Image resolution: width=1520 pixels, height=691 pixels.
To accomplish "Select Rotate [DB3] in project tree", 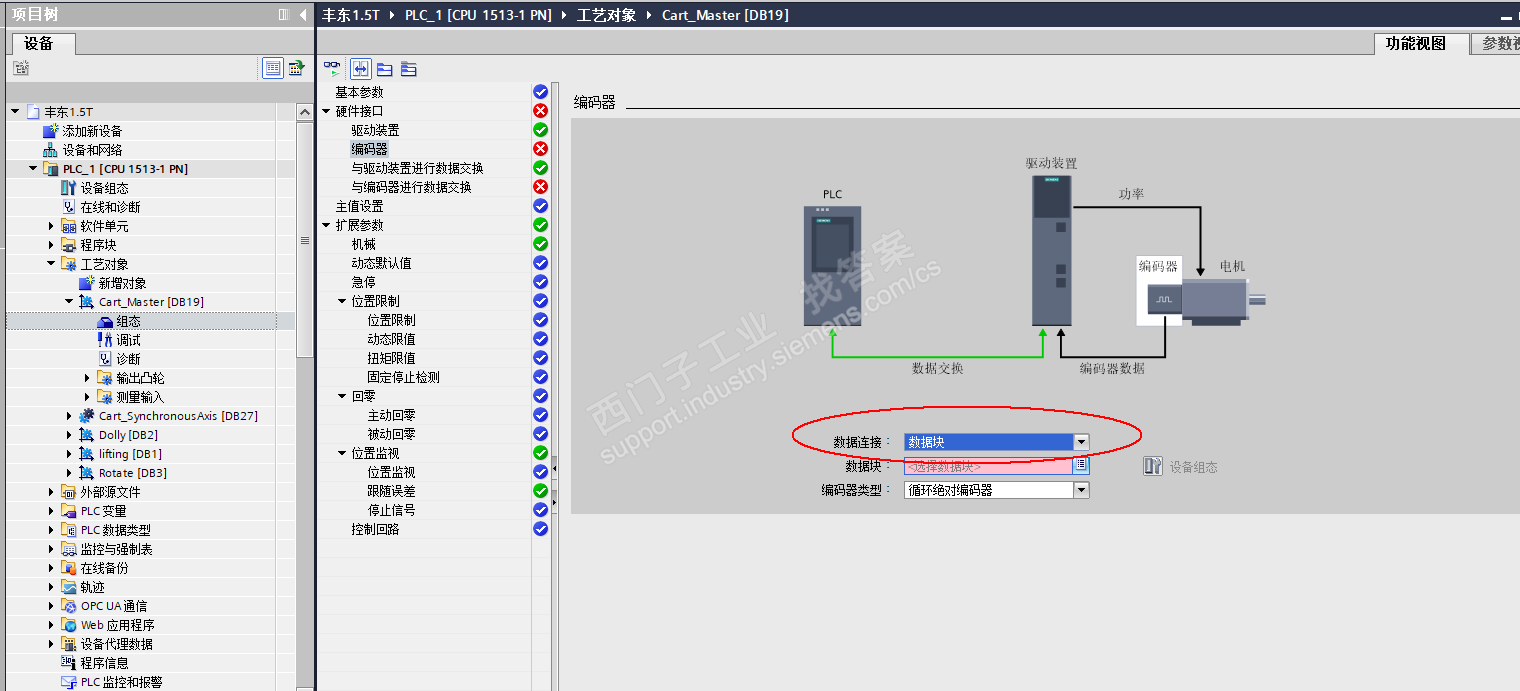I will tap(133, 473).
